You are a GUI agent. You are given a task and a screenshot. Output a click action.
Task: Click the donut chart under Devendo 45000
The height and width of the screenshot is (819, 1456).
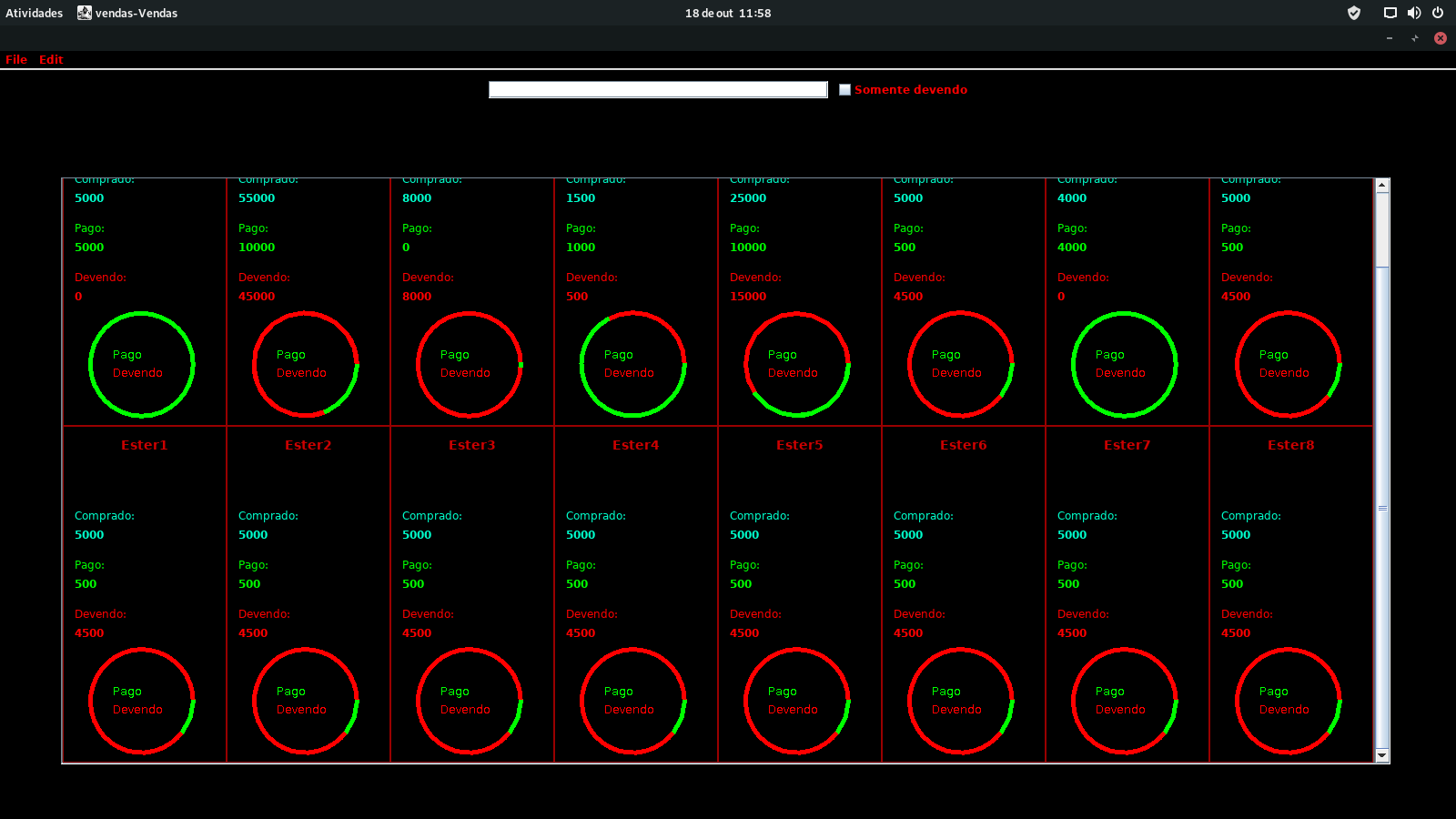306,364
